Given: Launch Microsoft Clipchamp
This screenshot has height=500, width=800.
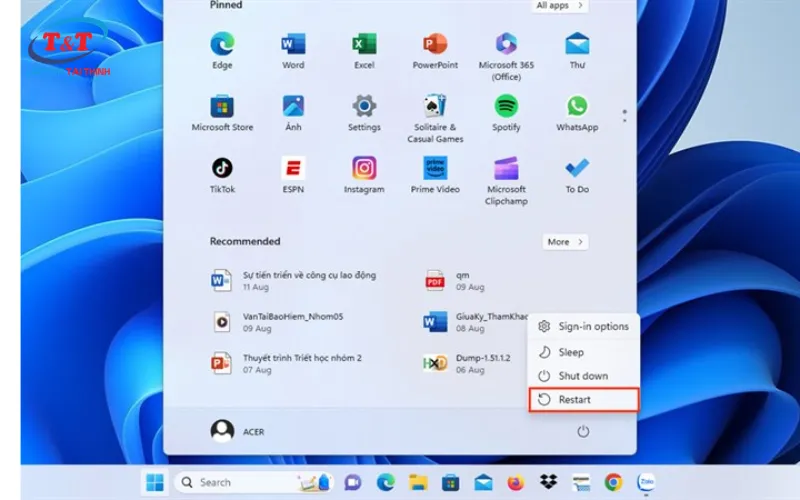Looking at the screenshot, I should [506, 181].
